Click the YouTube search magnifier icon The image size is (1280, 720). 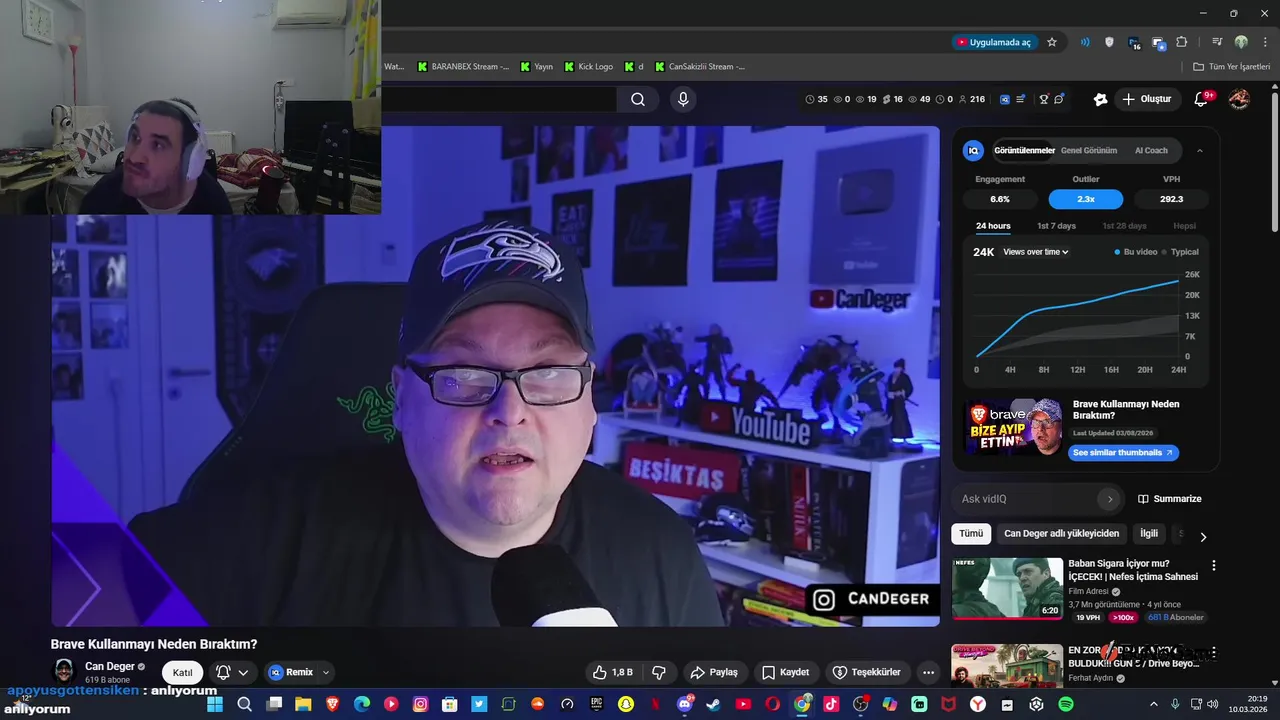(x=638, y=99)
